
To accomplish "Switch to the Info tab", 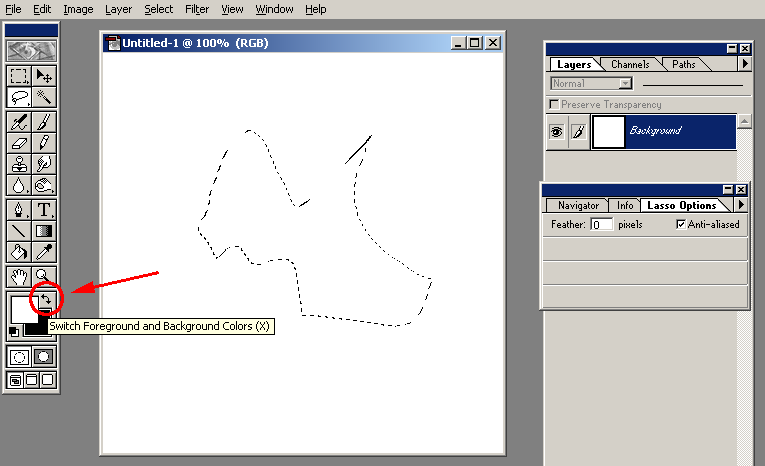I will click(625, 205).
